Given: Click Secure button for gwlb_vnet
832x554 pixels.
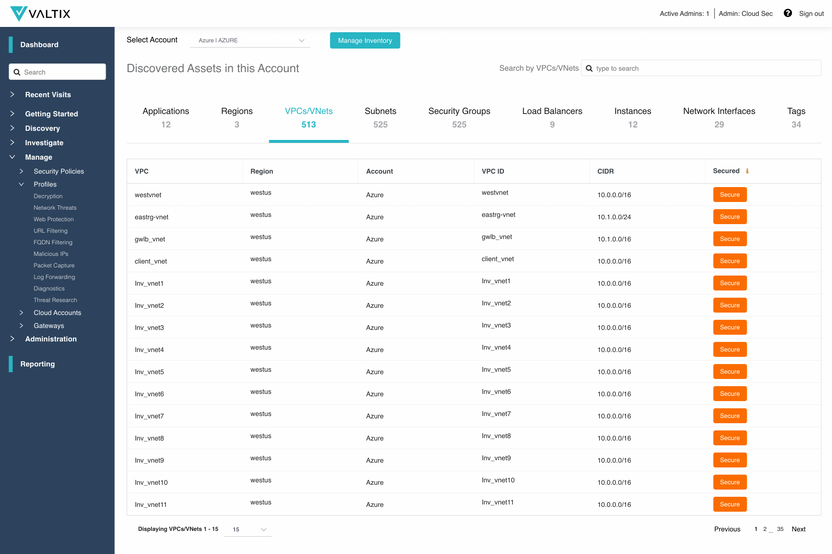Looking at the screenshot, I should (x=730, y=239).
